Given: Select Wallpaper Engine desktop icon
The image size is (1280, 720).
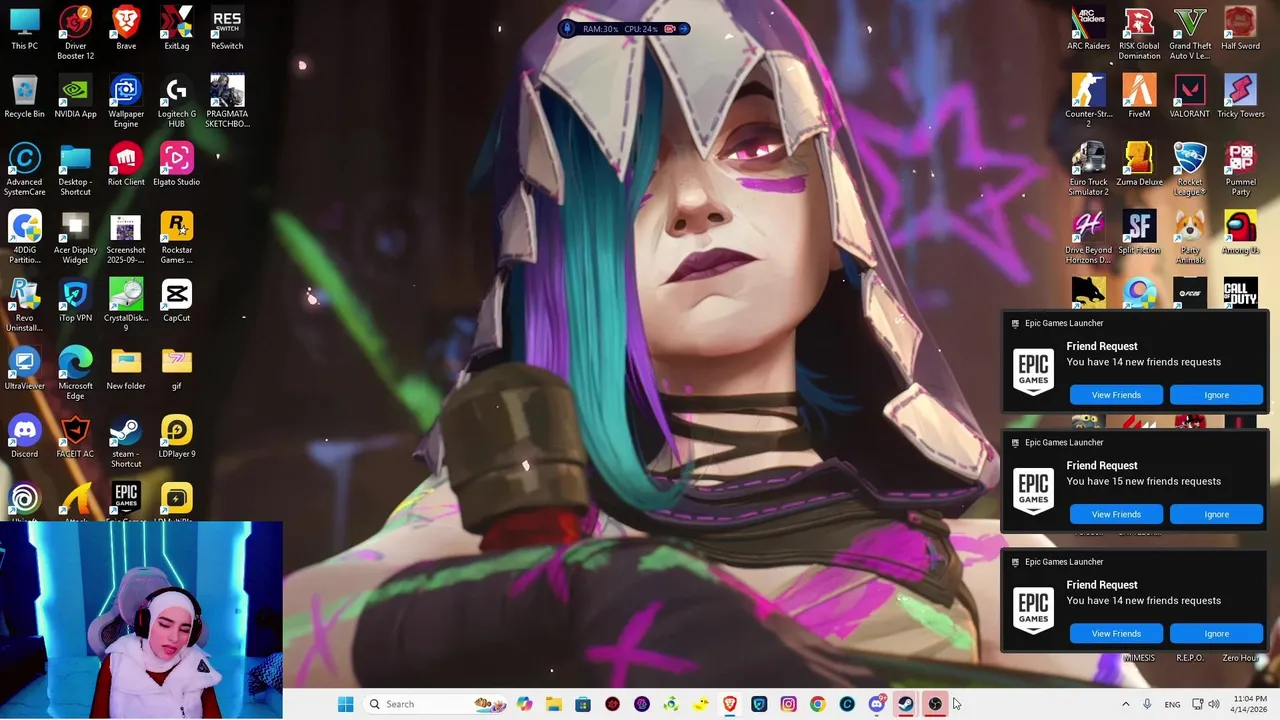Looking at the screenshot, I should coord(126,101).
